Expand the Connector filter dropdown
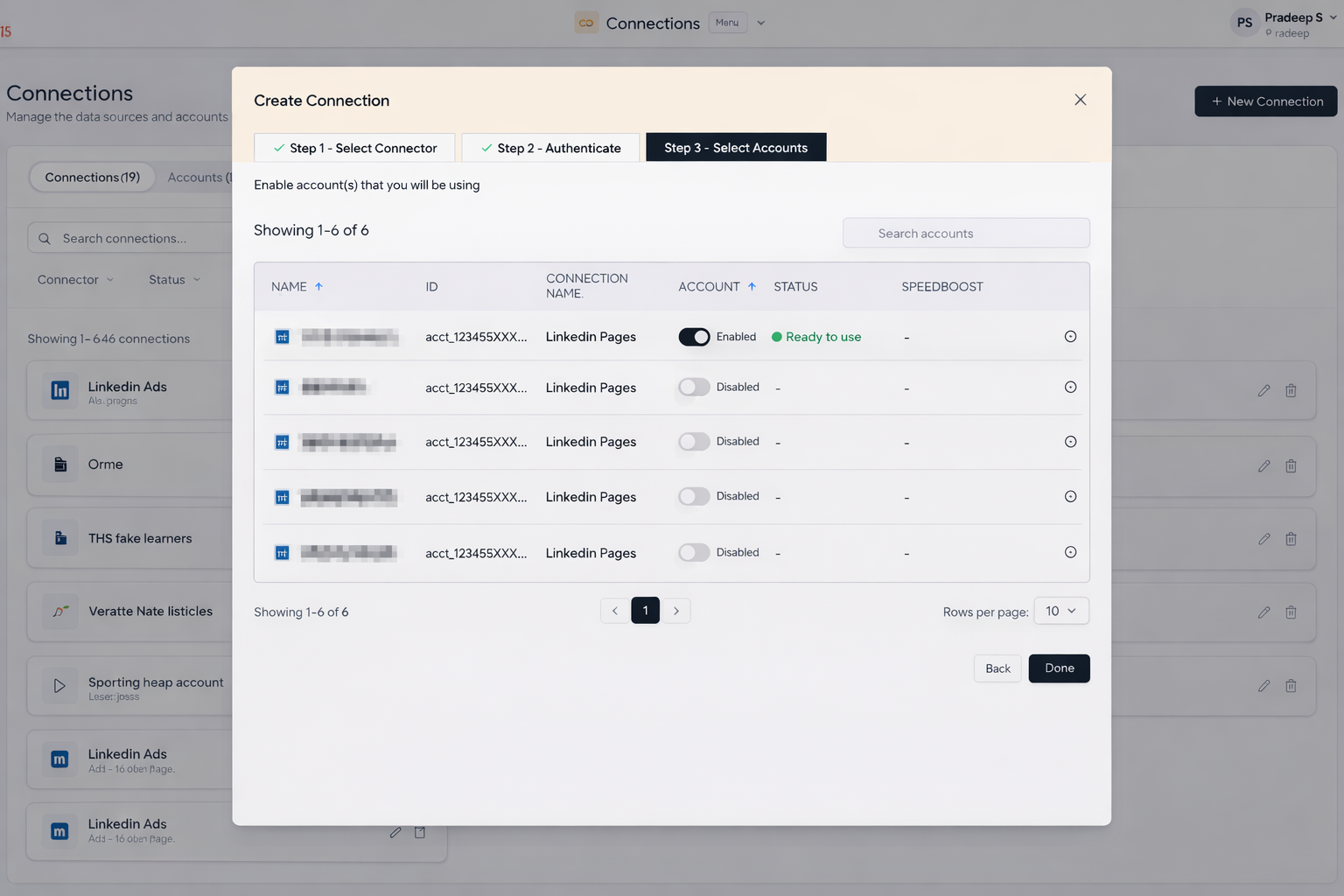The image size is (1344, 896). [x=75, y=279]
